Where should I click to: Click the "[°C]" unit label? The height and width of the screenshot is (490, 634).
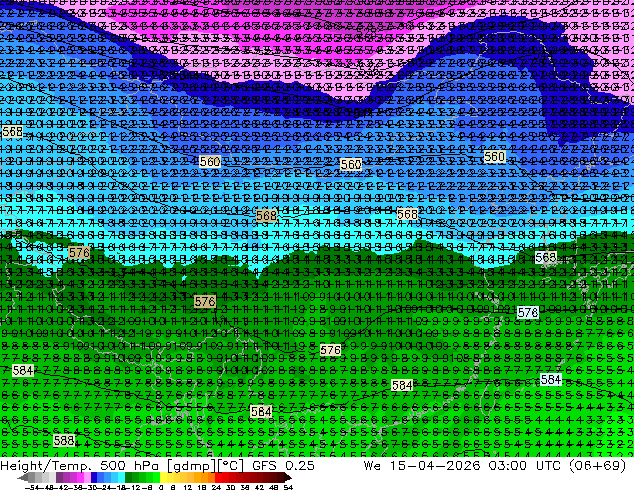[x=231, y=466]
